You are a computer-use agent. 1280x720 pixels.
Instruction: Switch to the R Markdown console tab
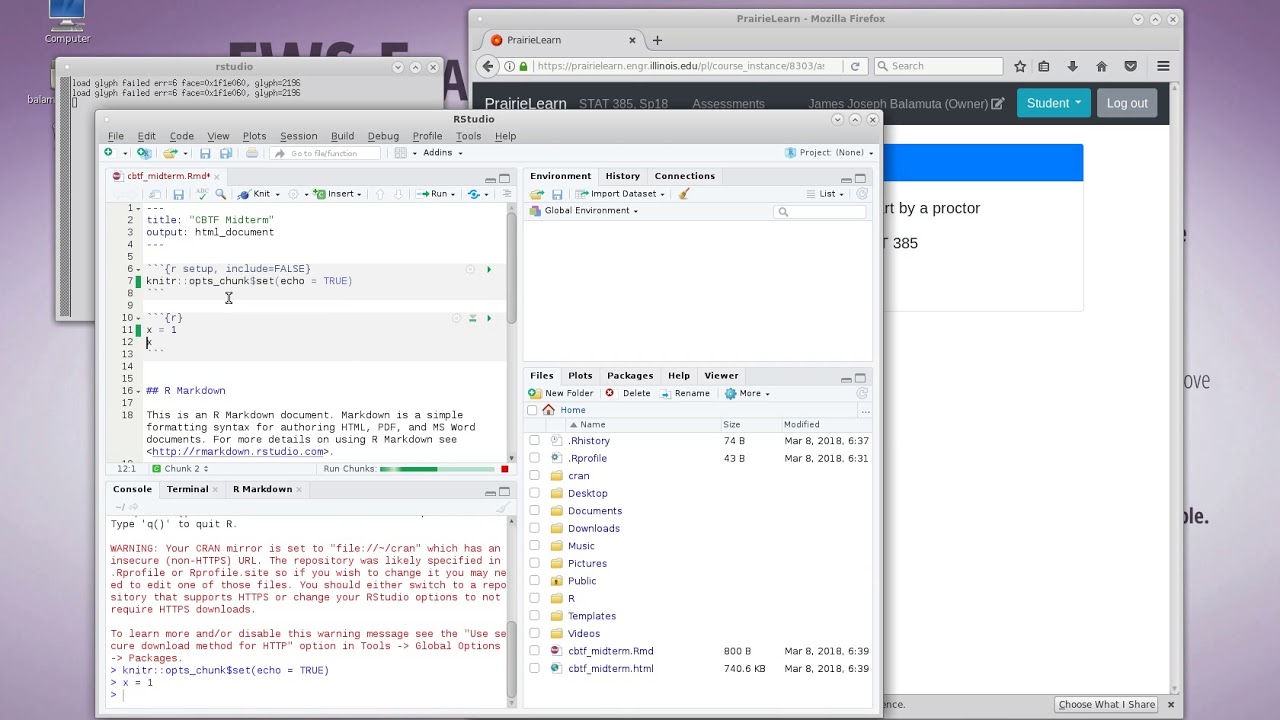(x=262, y=489)
